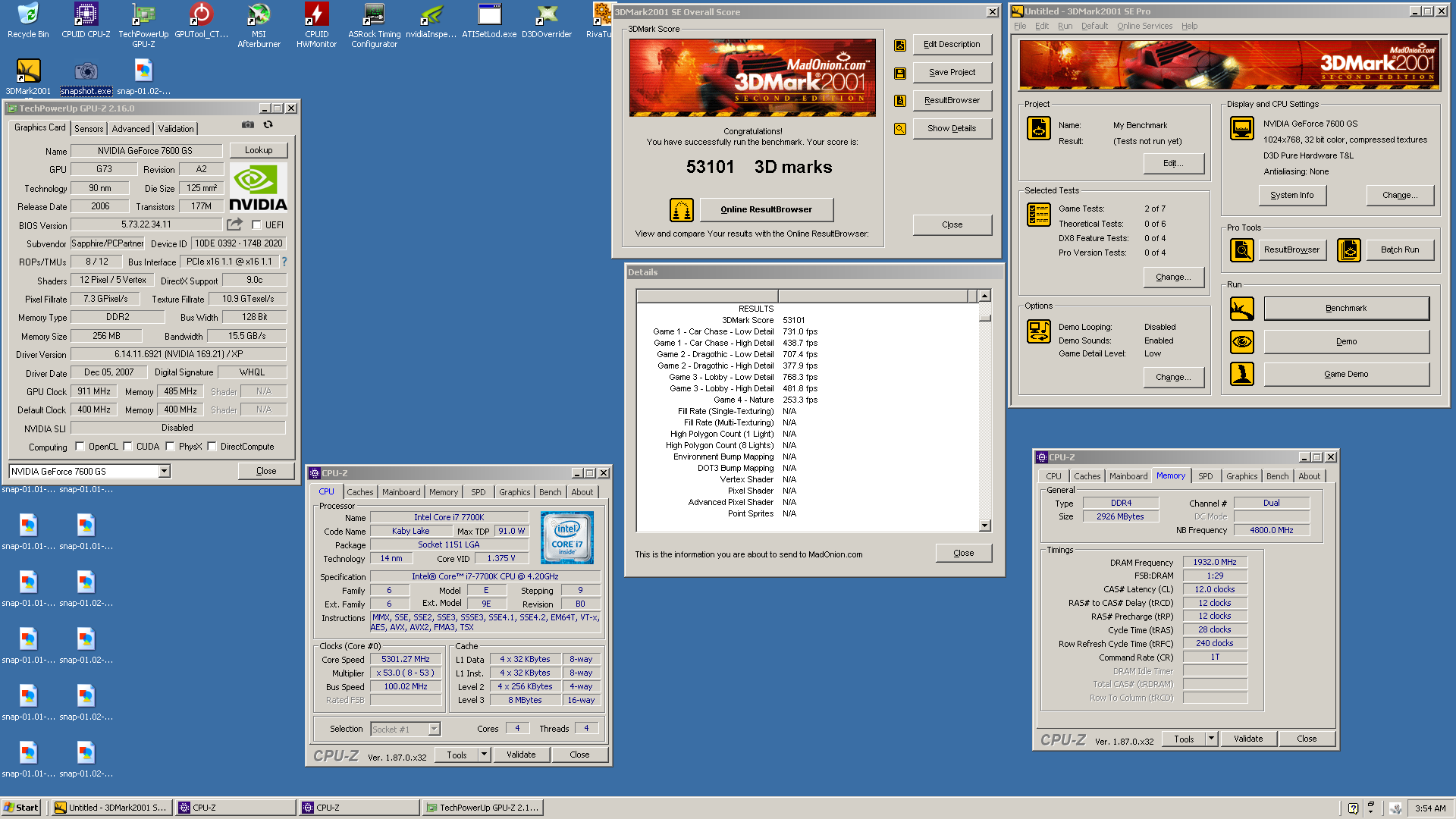Open the Online Services menu in 3DMark

coord(1144,26)
